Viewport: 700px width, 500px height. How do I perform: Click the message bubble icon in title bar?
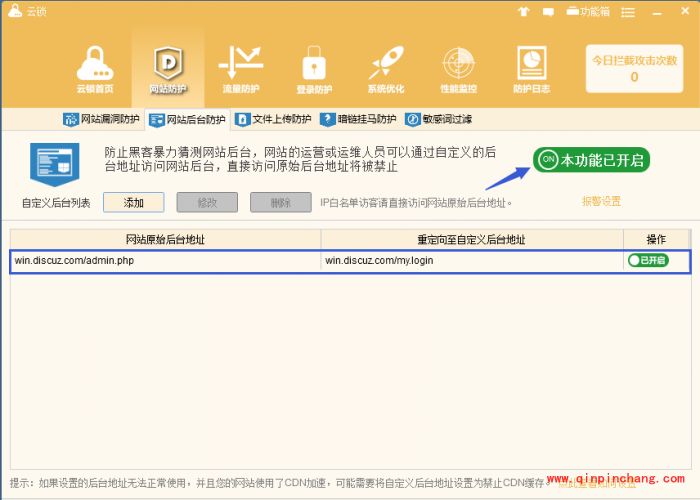[x=548, y=12]
